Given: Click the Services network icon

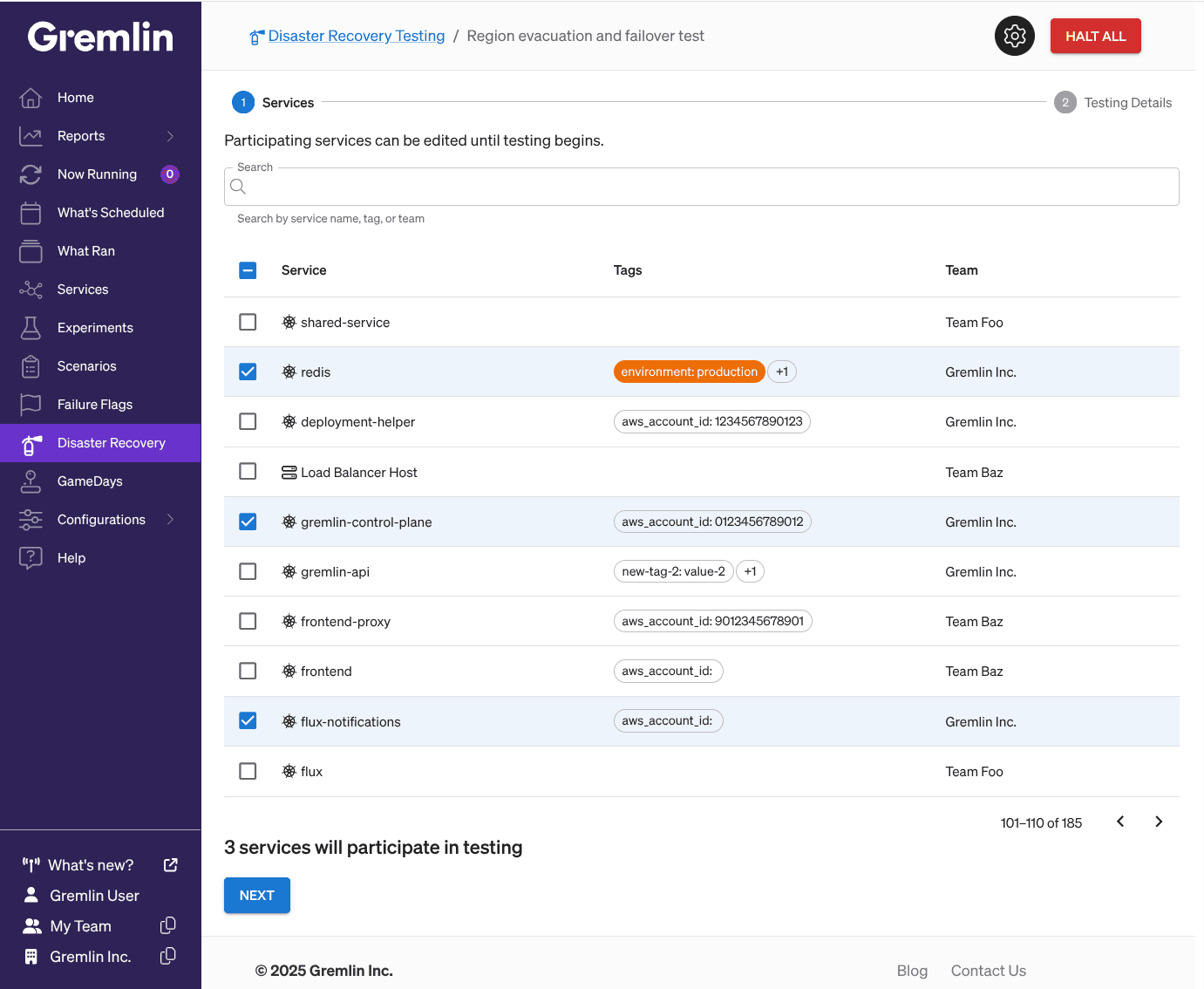Looking at the screenshot, I should [x=31, y=290].
